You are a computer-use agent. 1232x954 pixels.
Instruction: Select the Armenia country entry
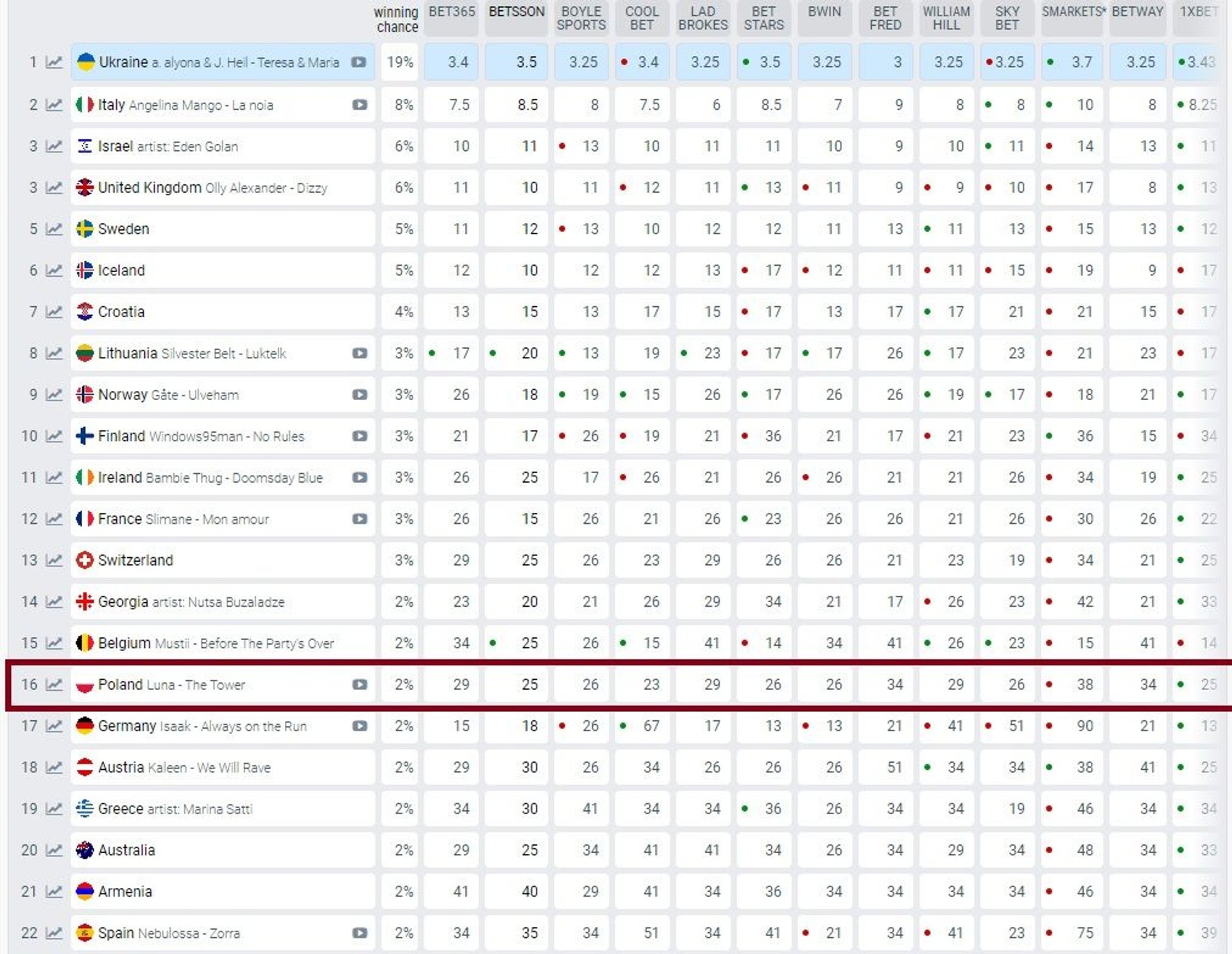(223, 891)
